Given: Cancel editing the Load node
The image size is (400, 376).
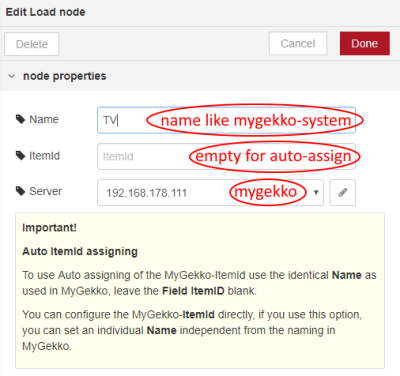Looking at the screenshot, I should 298,43.
